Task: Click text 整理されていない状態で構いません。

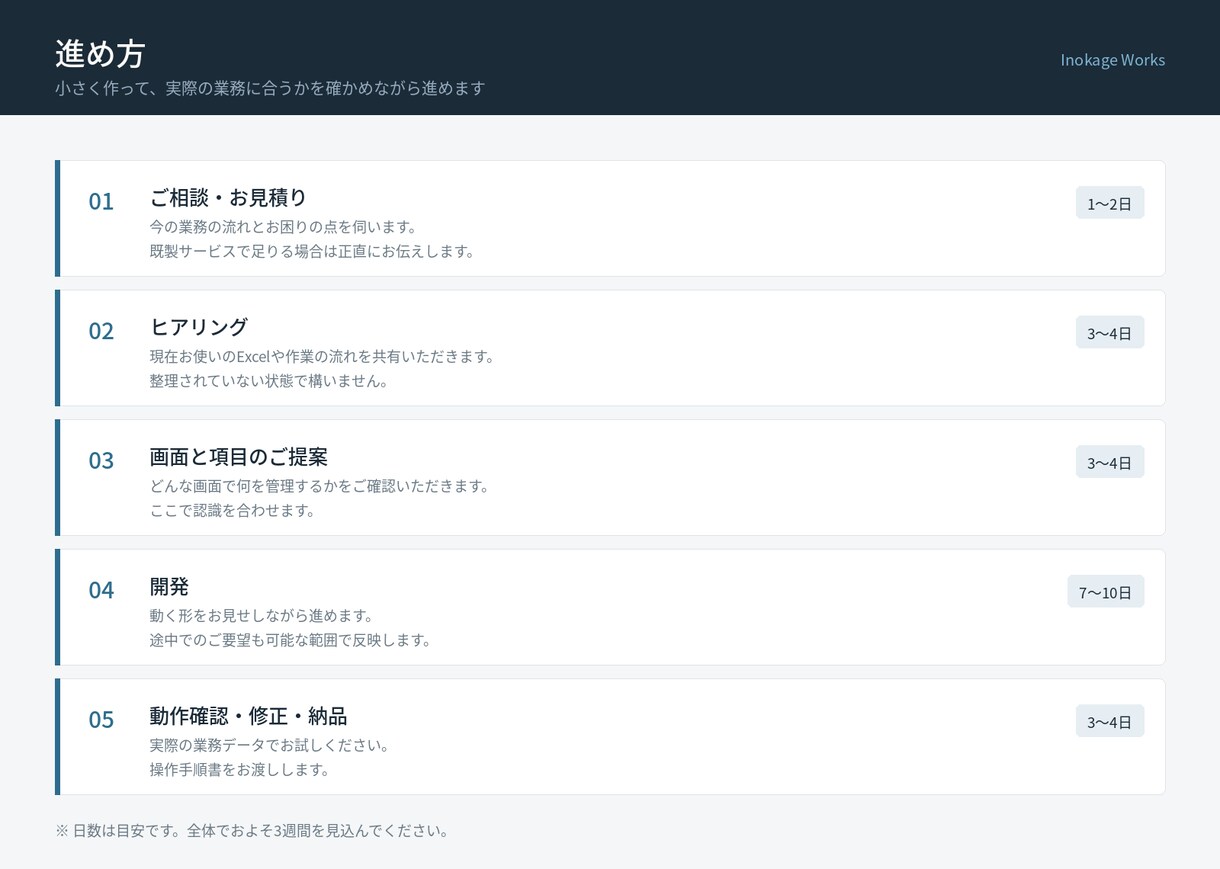Action: pyautogui.click(x=270, y=381)
